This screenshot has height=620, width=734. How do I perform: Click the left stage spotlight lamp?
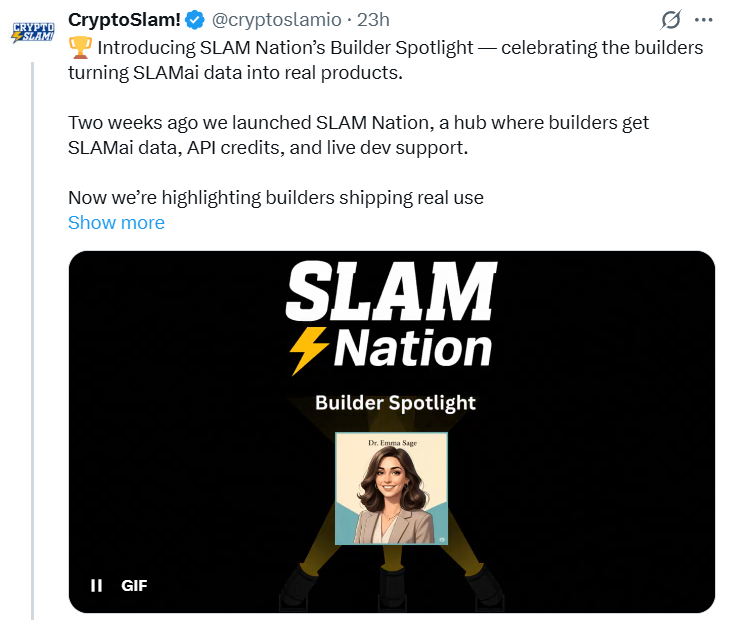click(x=297, y=588)
